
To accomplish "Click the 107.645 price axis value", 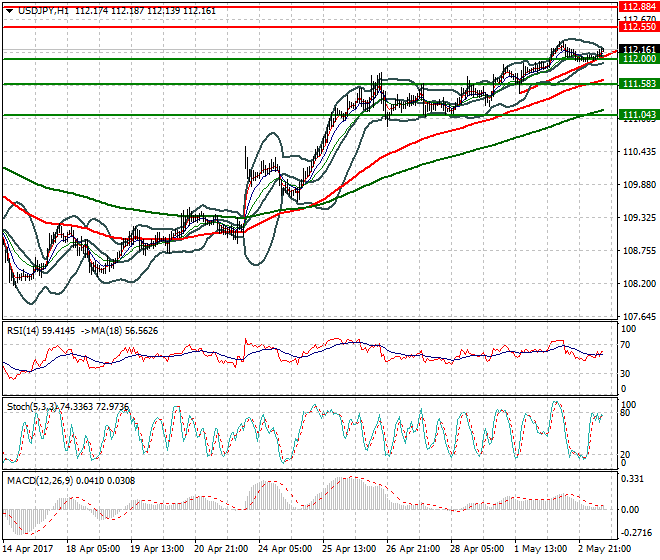I will (x=639, y=317).
